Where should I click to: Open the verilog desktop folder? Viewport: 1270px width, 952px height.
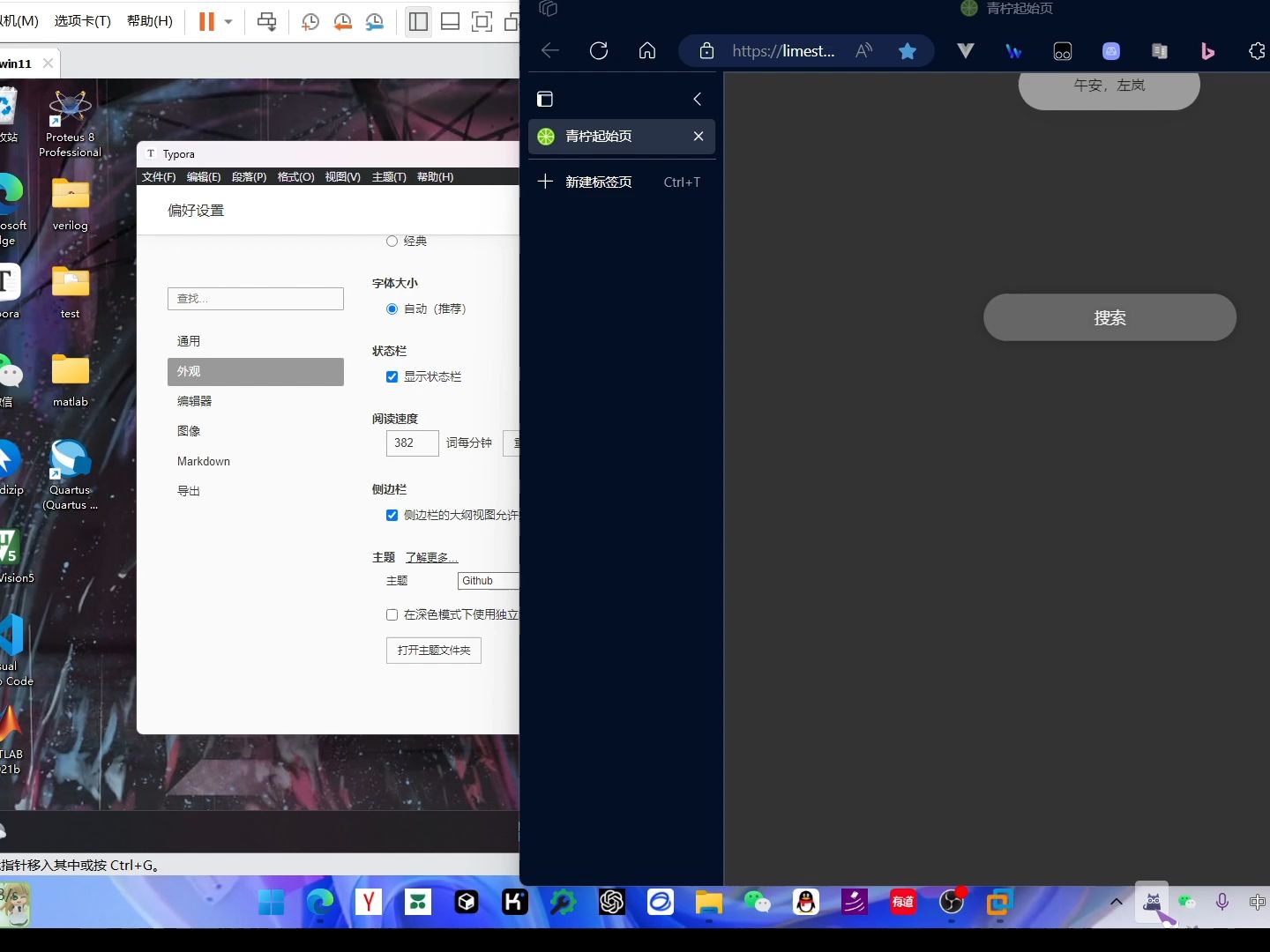70,205
